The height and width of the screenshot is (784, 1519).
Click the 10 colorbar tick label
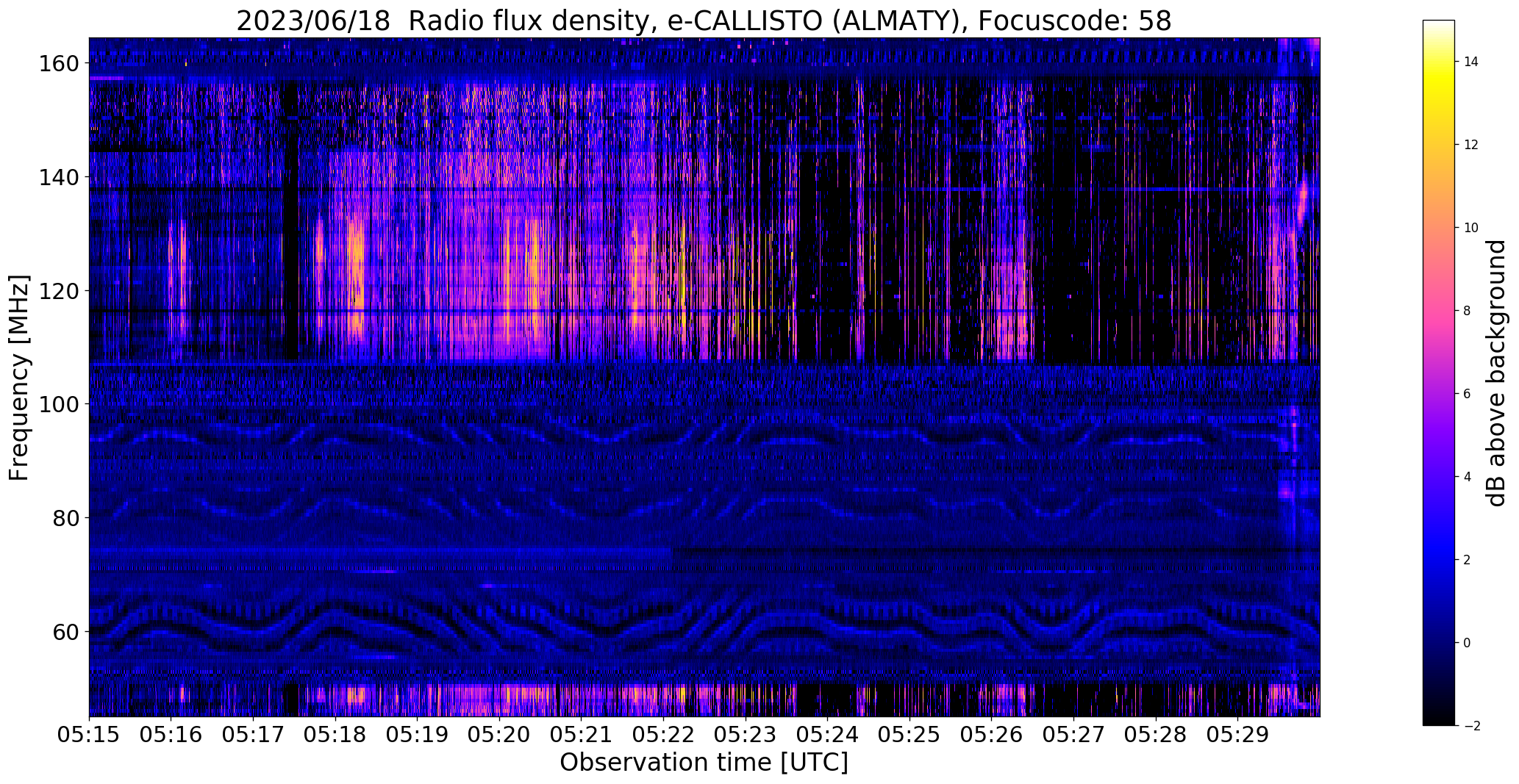tap(1471, 228)
